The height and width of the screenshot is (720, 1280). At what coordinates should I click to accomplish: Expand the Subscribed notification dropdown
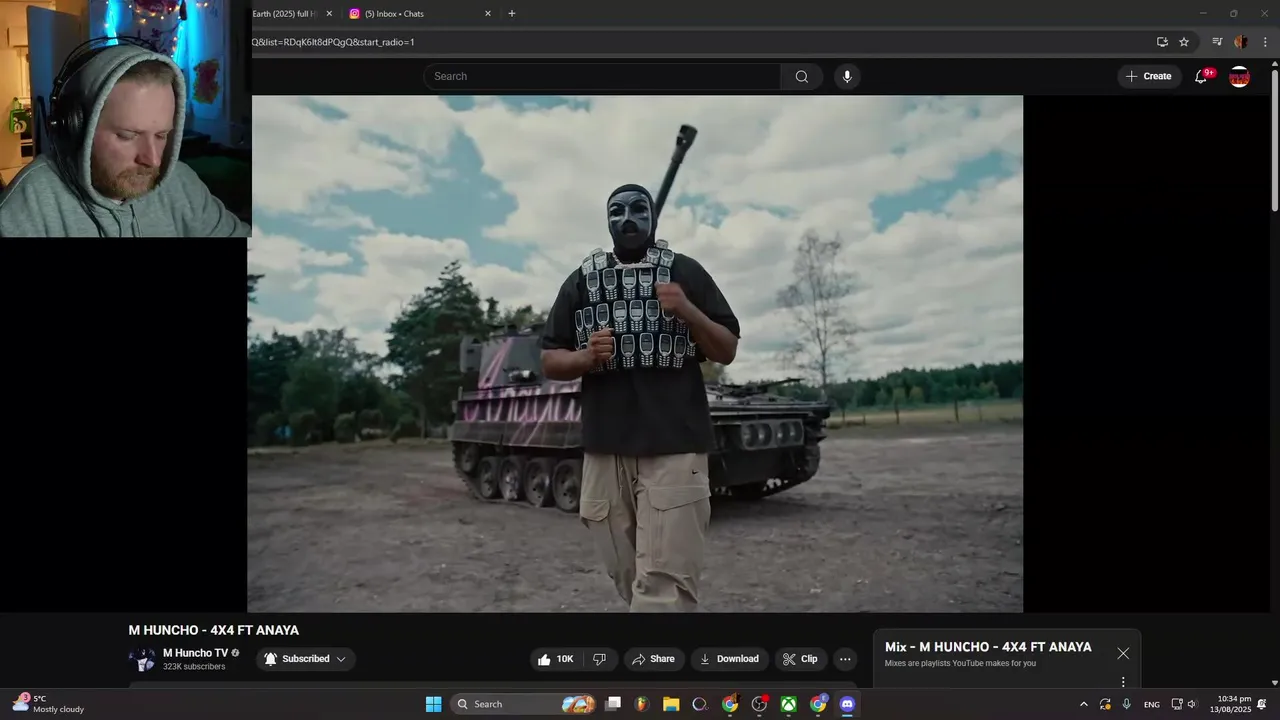[306, 659]
